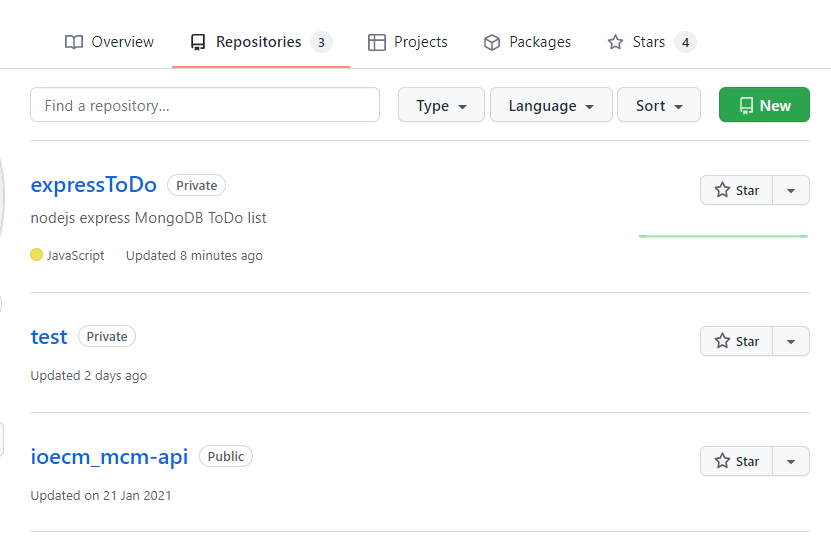The height and width of the screenshot is (557, 831).
Task: Click the Private badge next to test
Action: pyautogui.click(x=107, y=336)
